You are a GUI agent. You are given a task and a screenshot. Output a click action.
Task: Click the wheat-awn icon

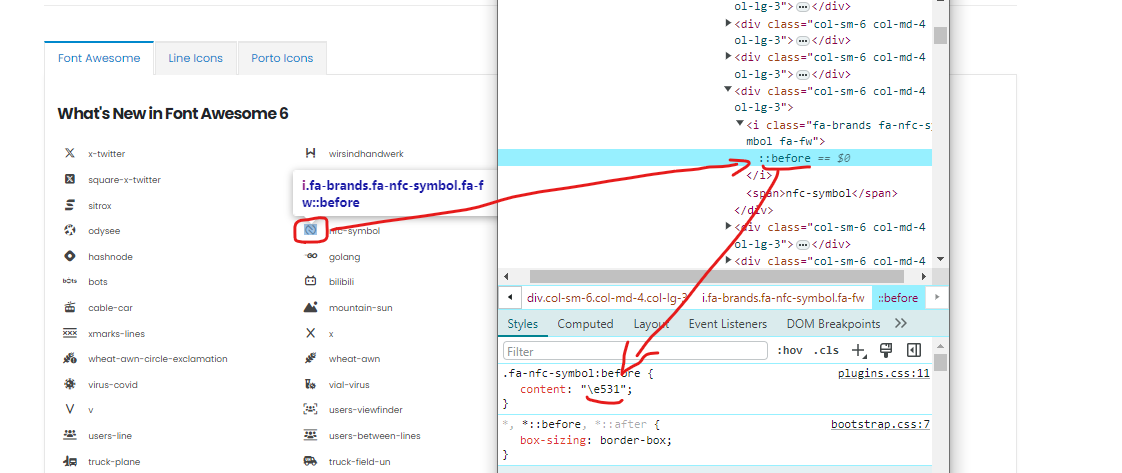coord(311,359)
